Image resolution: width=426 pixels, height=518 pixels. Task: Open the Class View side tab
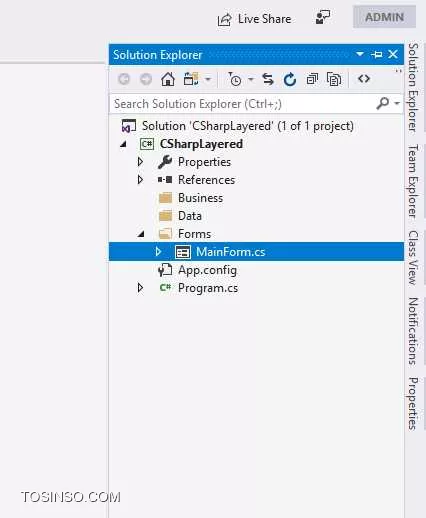pyautogui.click(x=413, y=258)
